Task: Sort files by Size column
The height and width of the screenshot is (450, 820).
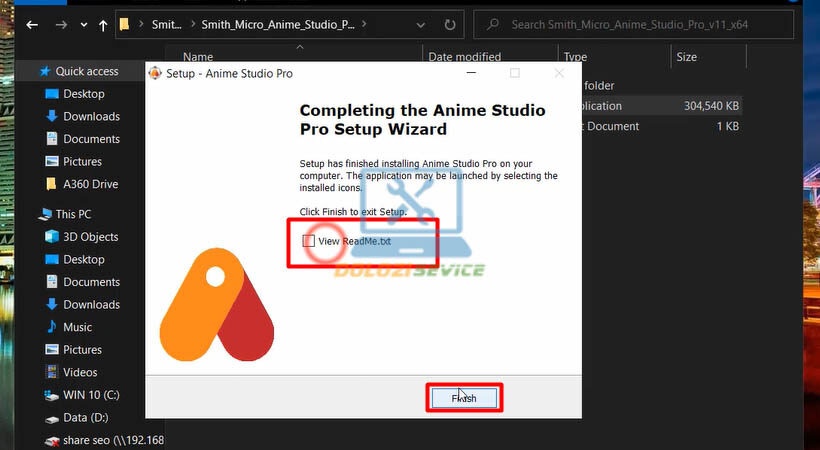Action: (x=686, y=57)
